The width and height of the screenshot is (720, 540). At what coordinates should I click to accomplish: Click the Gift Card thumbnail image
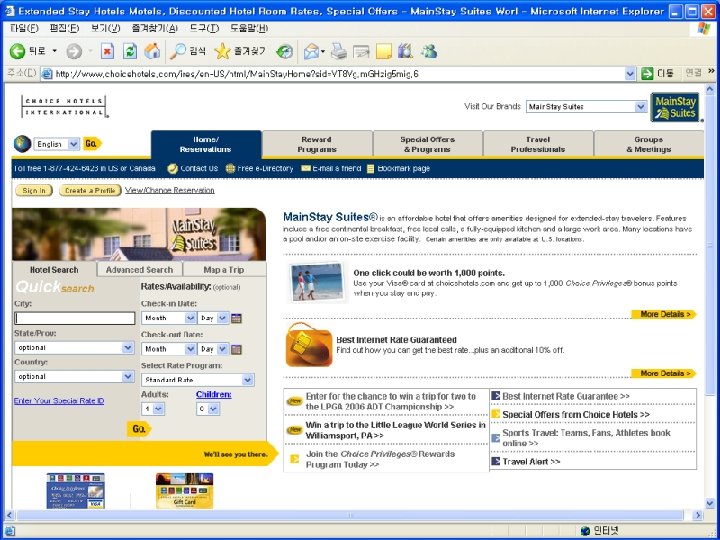coord(185,491)
